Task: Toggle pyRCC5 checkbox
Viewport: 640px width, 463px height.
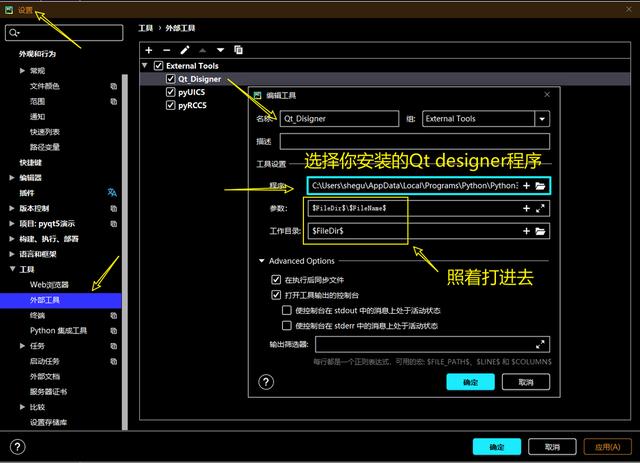Action: click(171, 105)
